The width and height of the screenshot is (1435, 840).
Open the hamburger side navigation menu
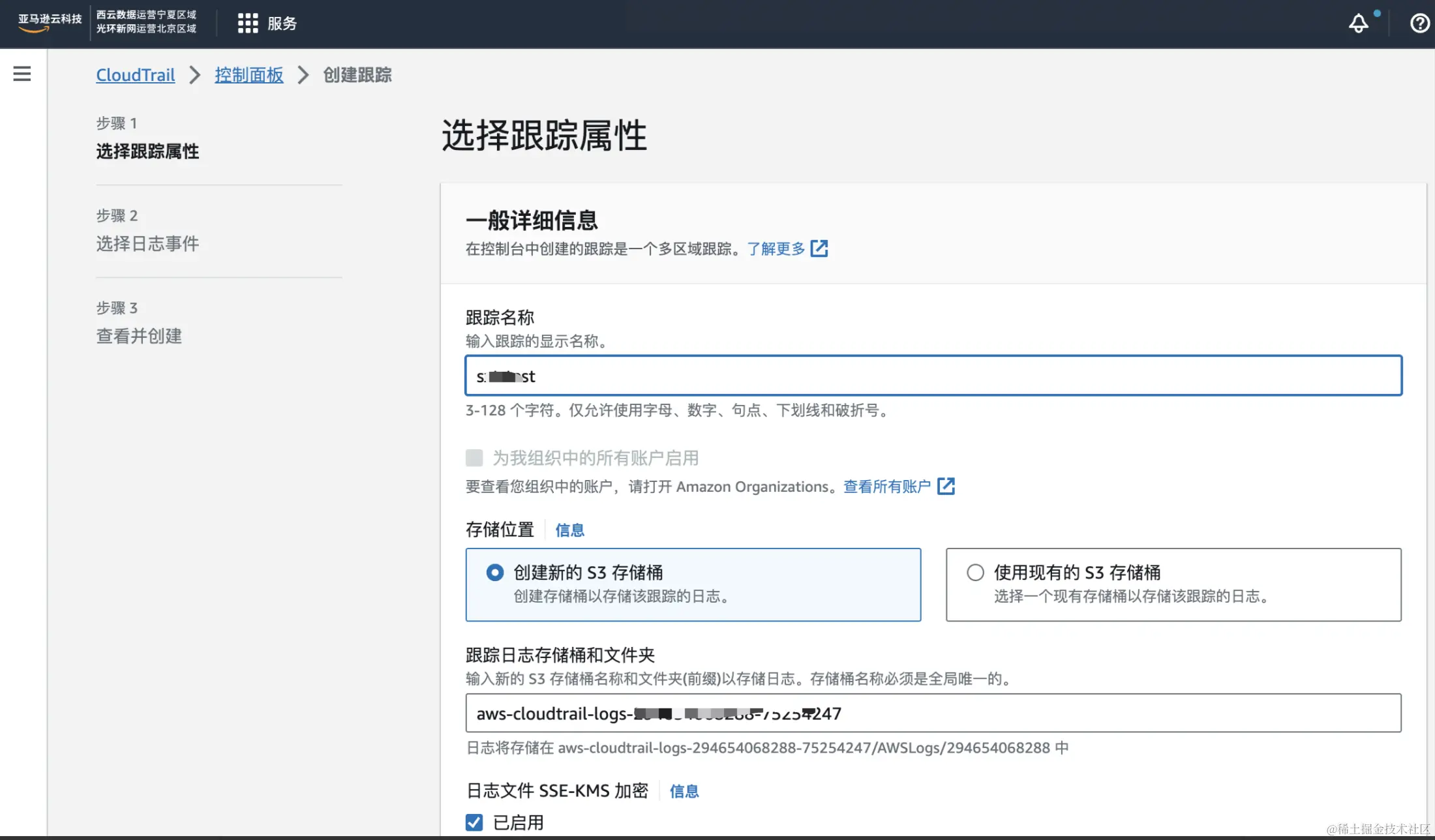point(22,74)
